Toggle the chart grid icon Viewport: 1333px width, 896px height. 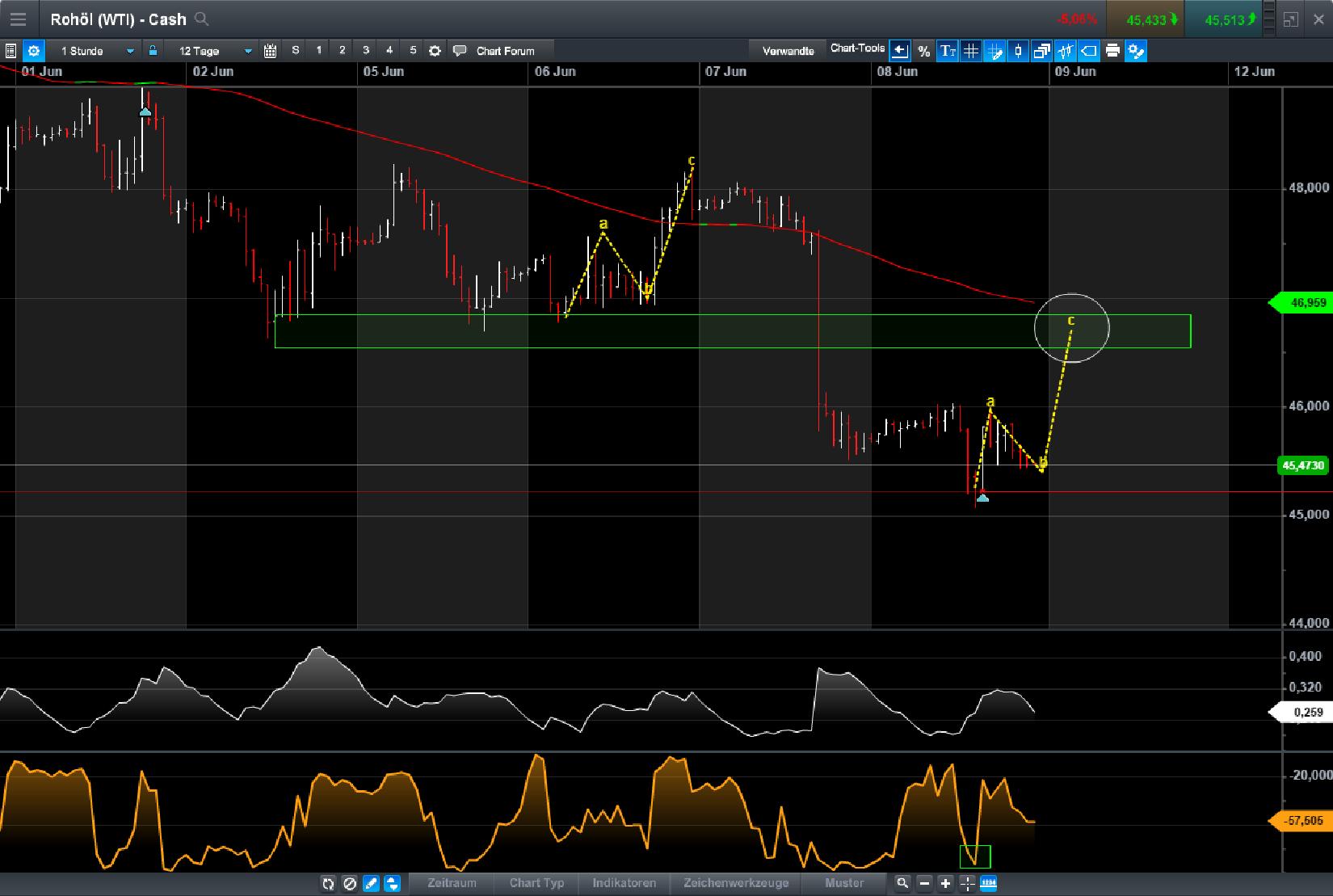point(971,50)
